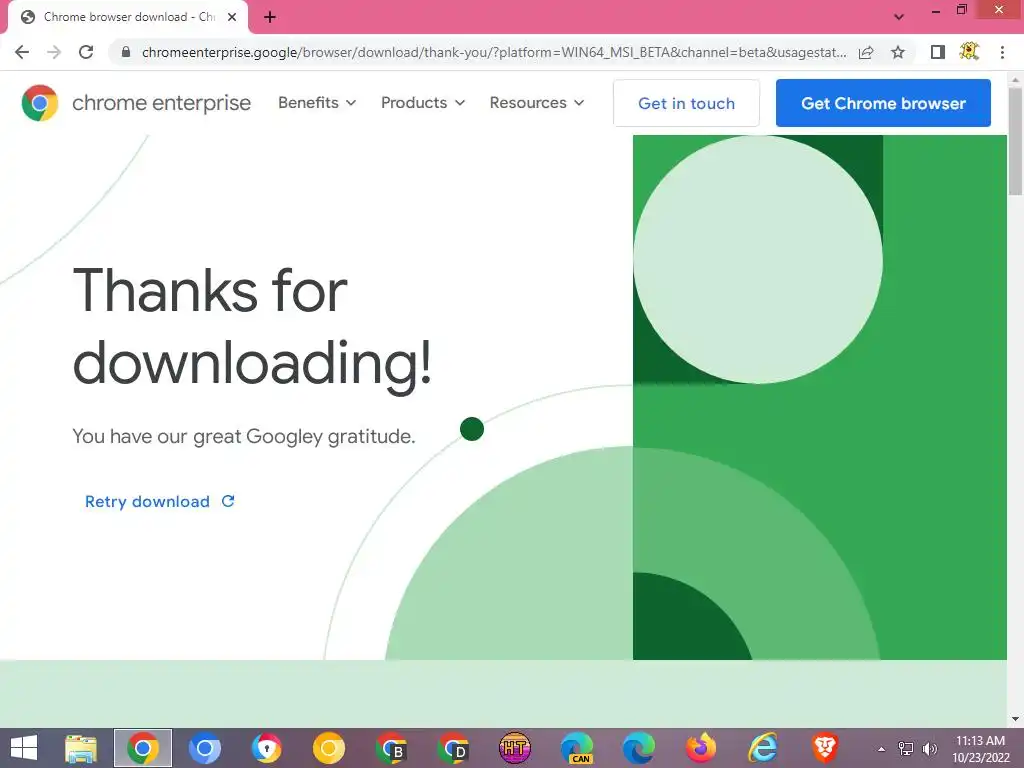Open the HT taskbar icon
1024x768 pixels.
click(x=515, y=748)
